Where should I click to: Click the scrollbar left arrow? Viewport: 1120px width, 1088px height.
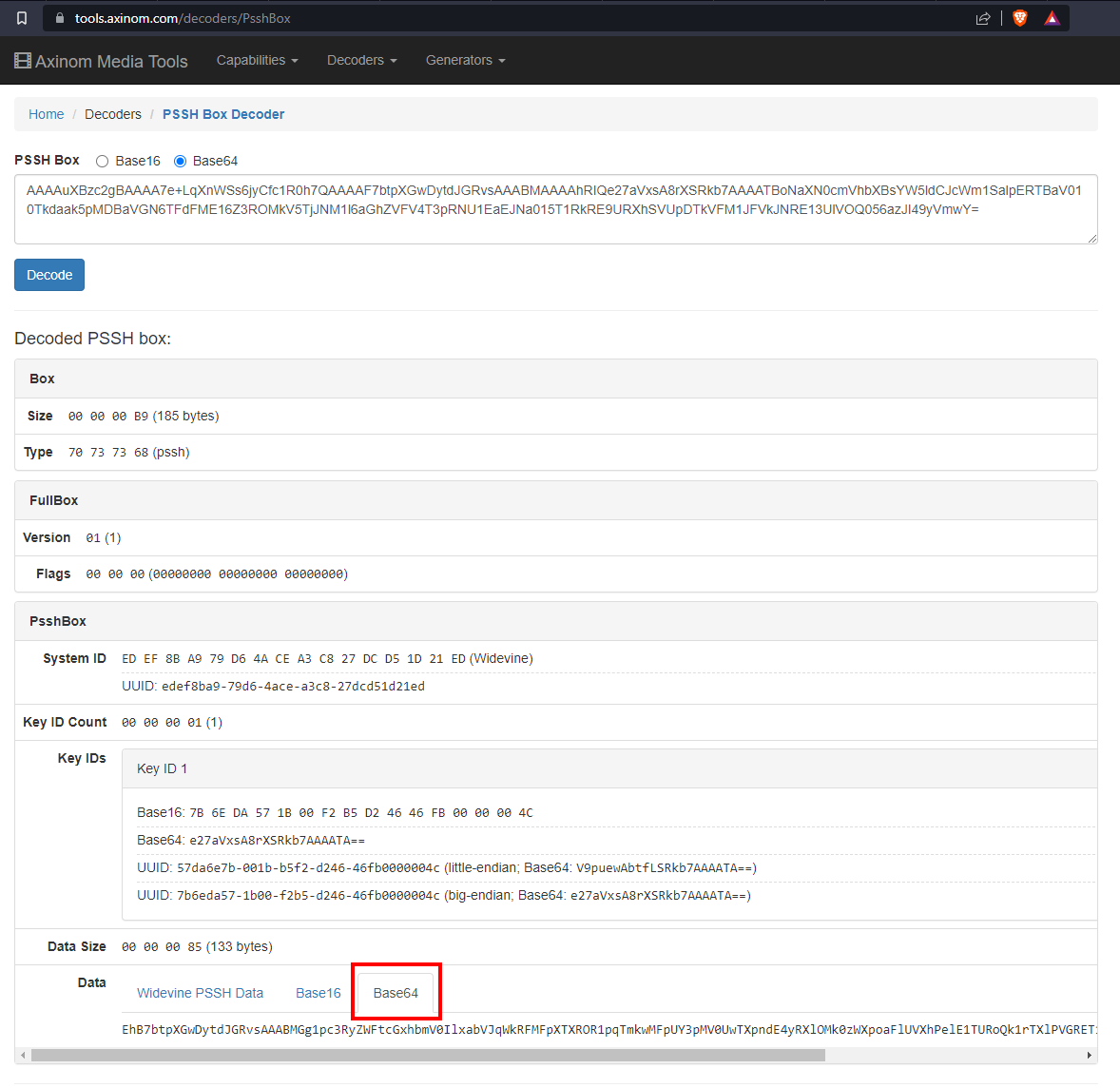click(x=24, y=1055)
